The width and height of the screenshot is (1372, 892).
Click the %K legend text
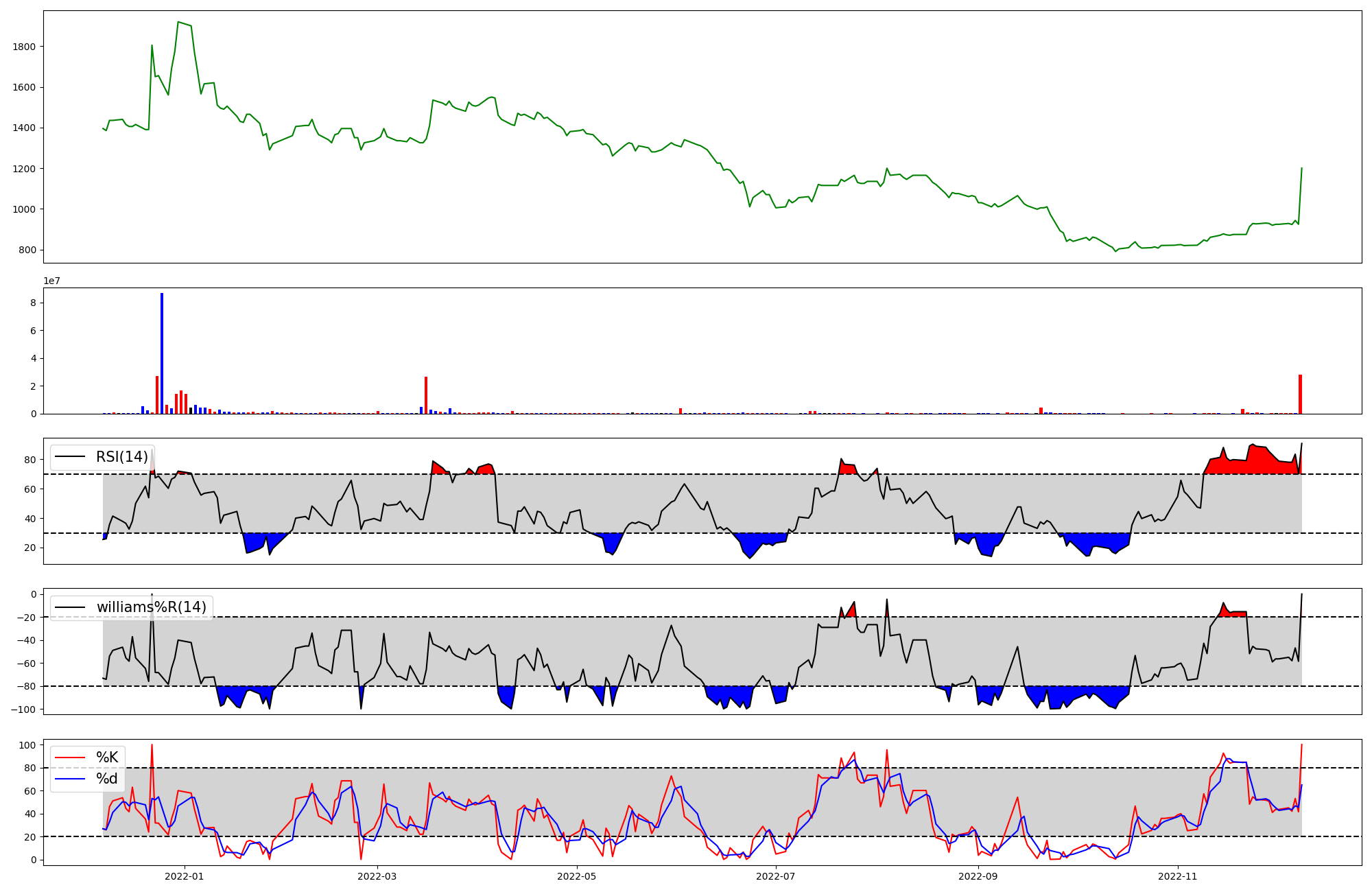click(107, 758)
